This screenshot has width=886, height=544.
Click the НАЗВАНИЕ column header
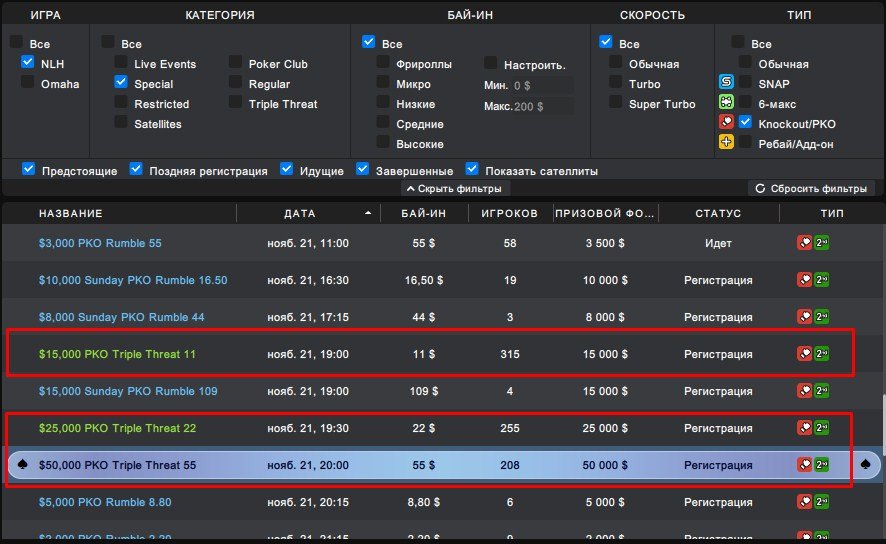pos(71,213)
